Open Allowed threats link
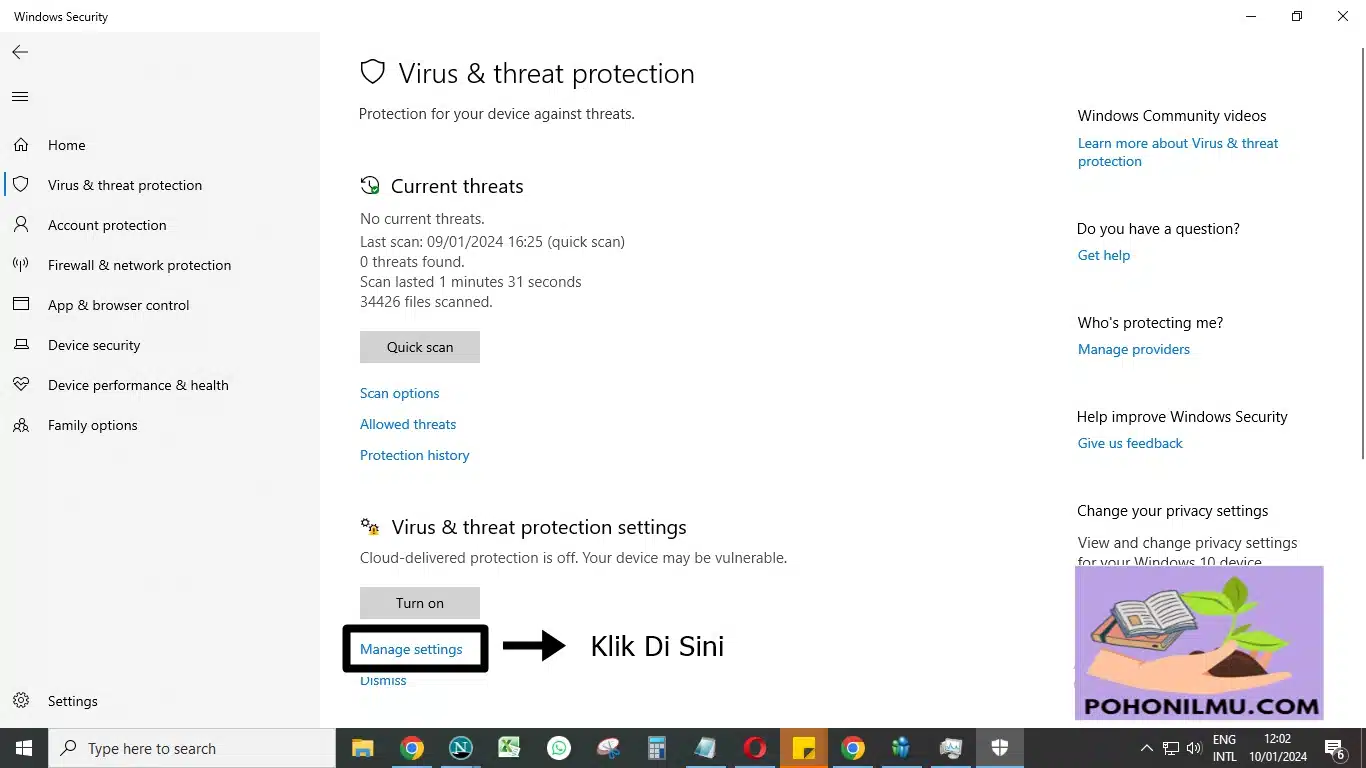The width and height of the screenshot is (1366, 768). [408, 424]
